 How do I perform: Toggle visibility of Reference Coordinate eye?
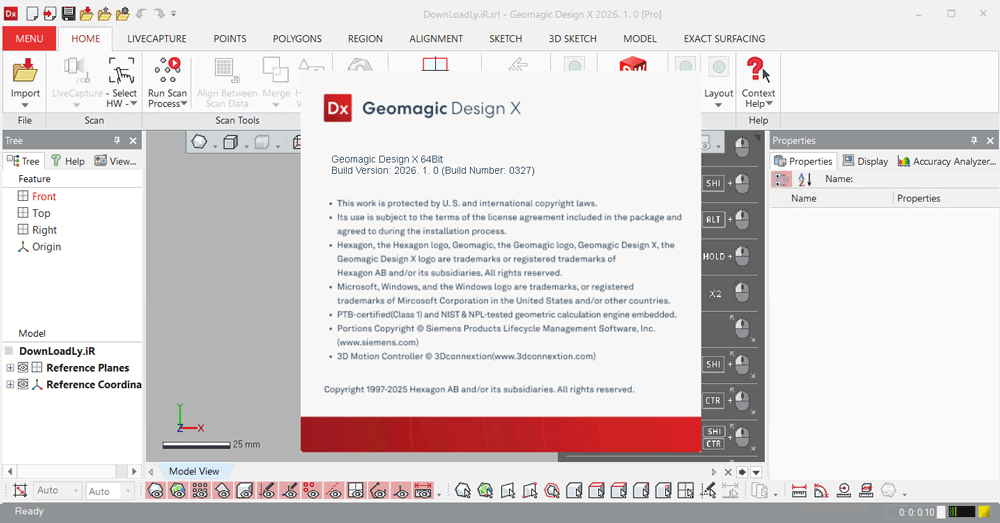(23, 384)
